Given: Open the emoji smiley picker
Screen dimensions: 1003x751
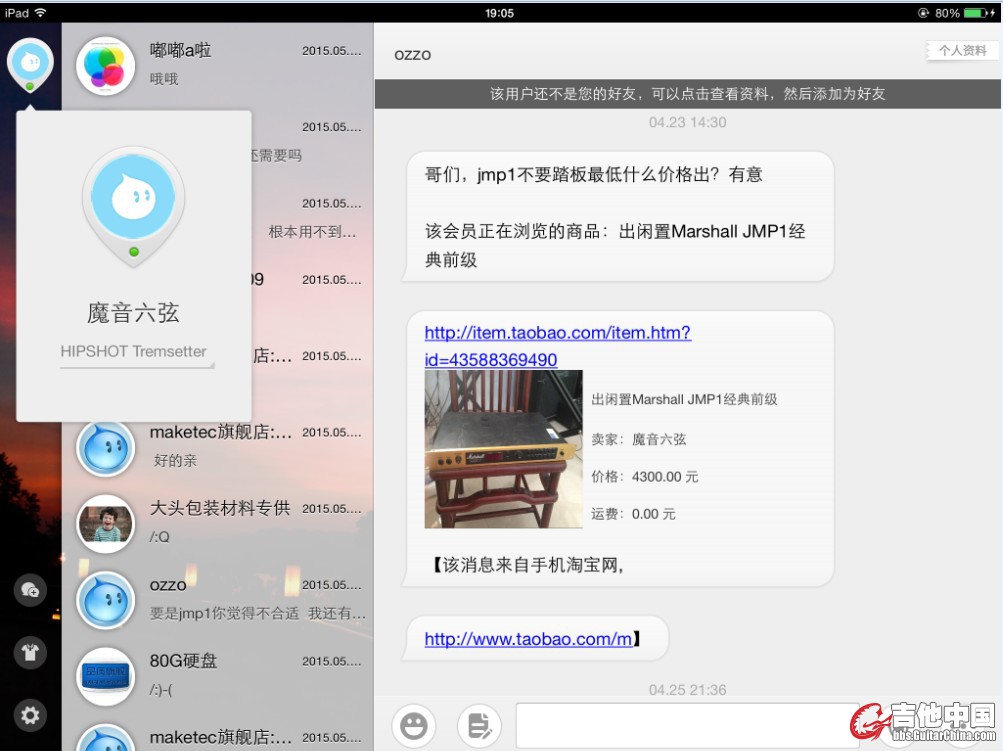Looking at the screenshot, I should (414, 726).
